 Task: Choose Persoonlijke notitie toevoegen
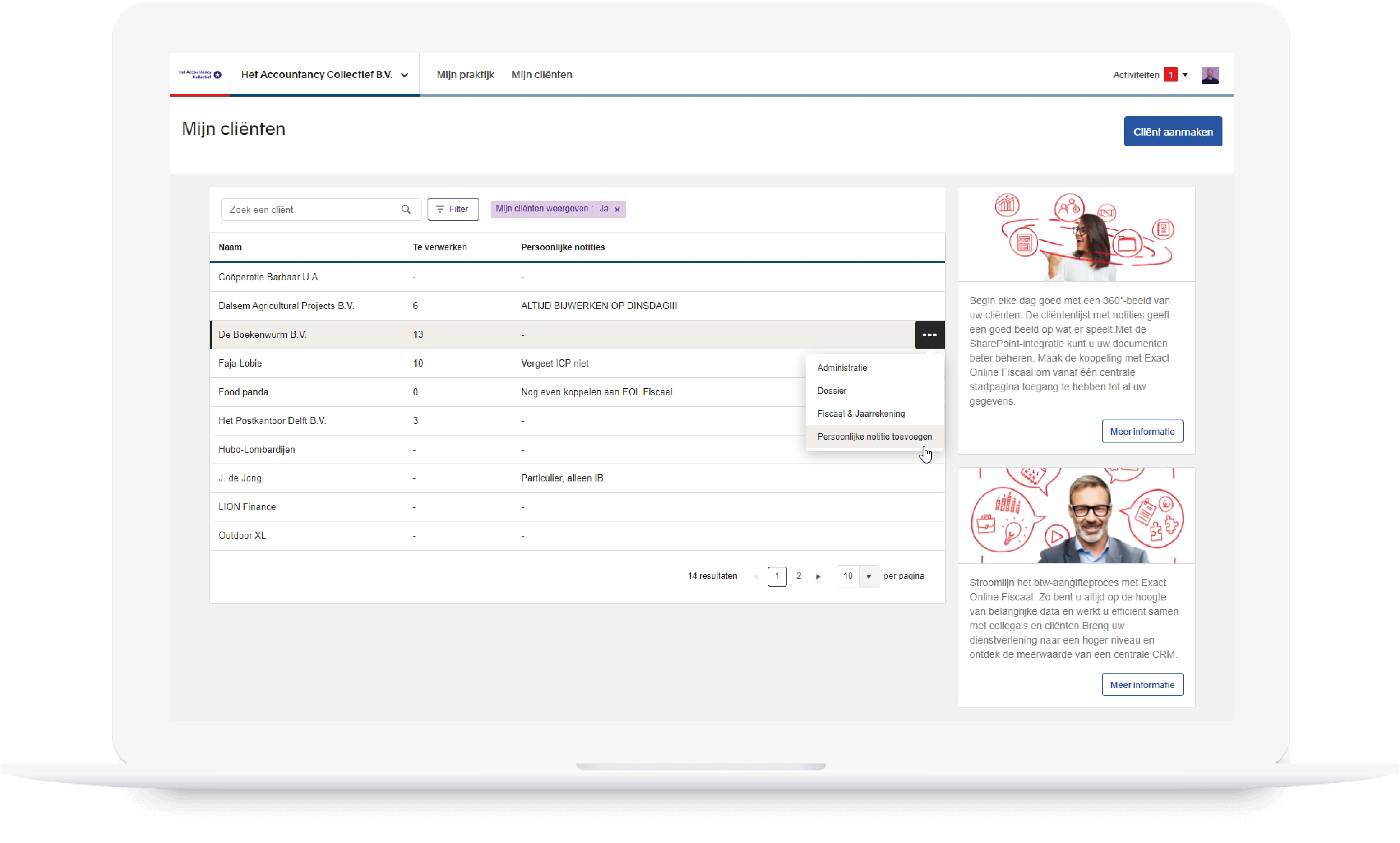coord(874,437)
